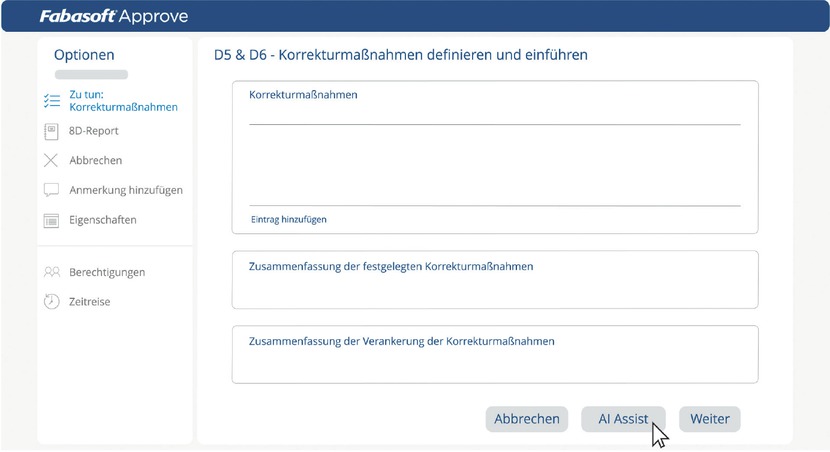The height and width of the screenshot is (452, 830).
Task: Open Berechtigungen in the sidebar
Action: (x=107, y=272)
